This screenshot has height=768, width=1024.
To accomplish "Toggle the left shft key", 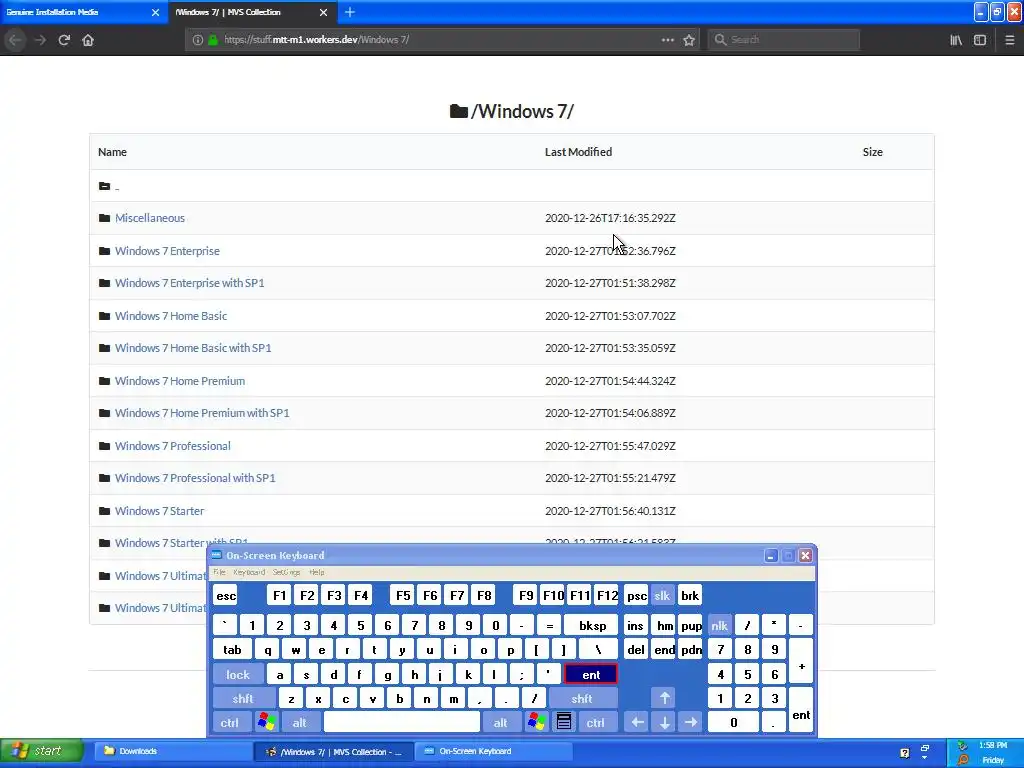I will pyautogui.click(x=243, y=699).
